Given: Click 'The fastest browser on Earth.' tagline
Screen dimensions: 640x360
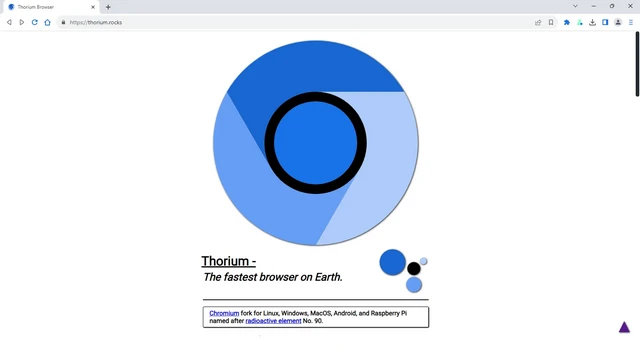Looking at the screenshot, I should (273, 277).
